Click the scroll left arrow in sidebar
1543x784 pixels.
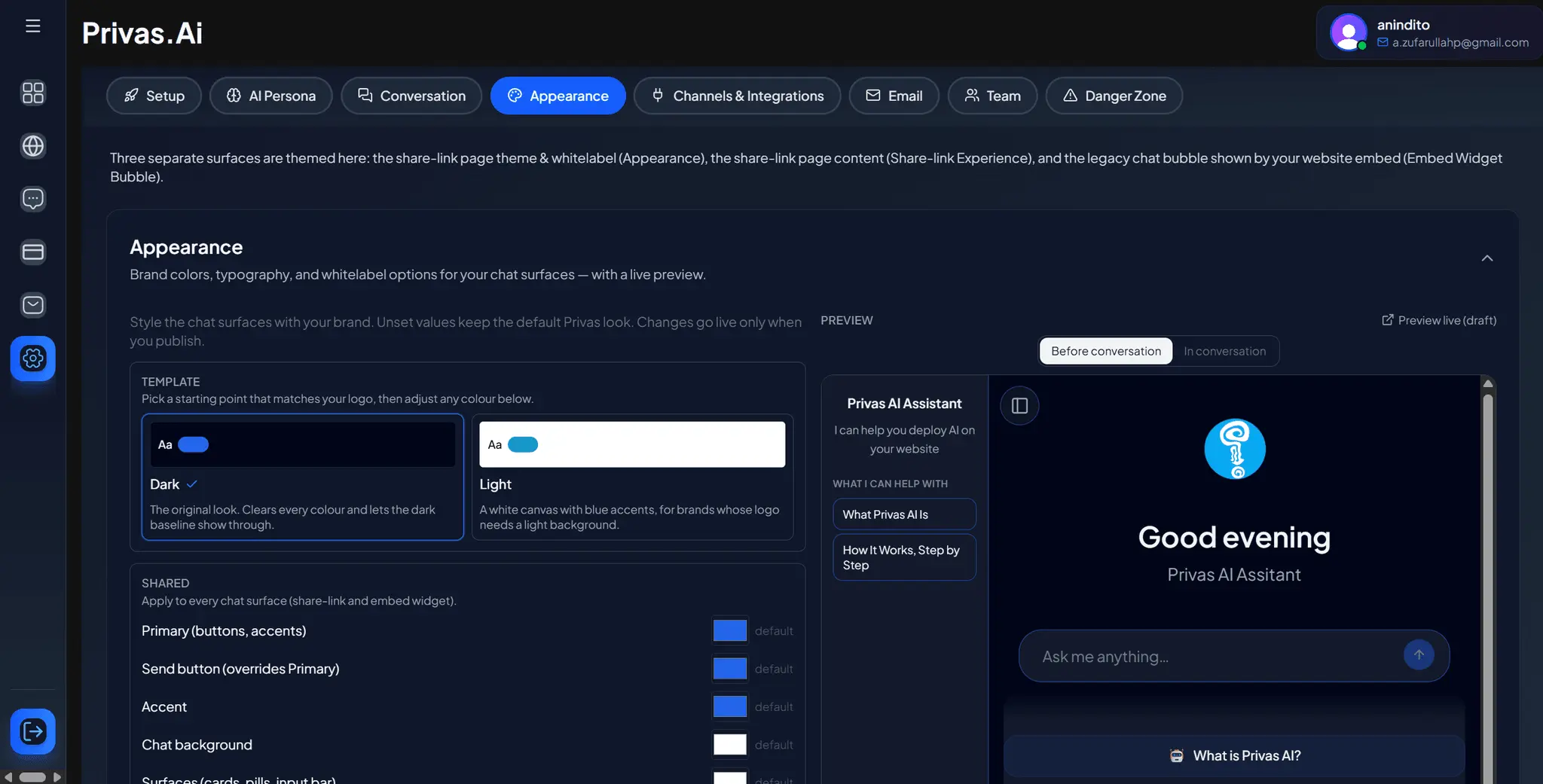click(8, 777)
